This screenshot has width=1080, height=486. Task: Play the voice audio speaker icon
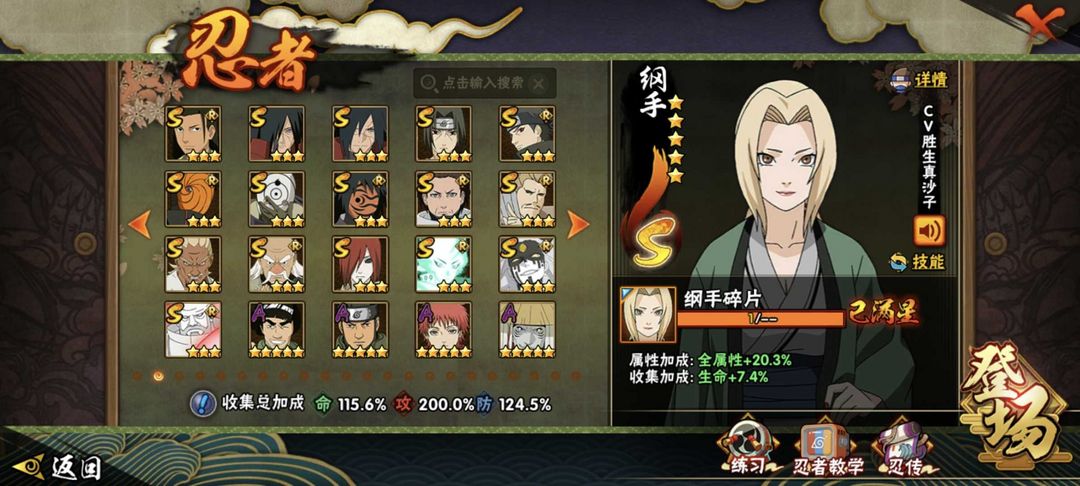[x=929, y=231]
